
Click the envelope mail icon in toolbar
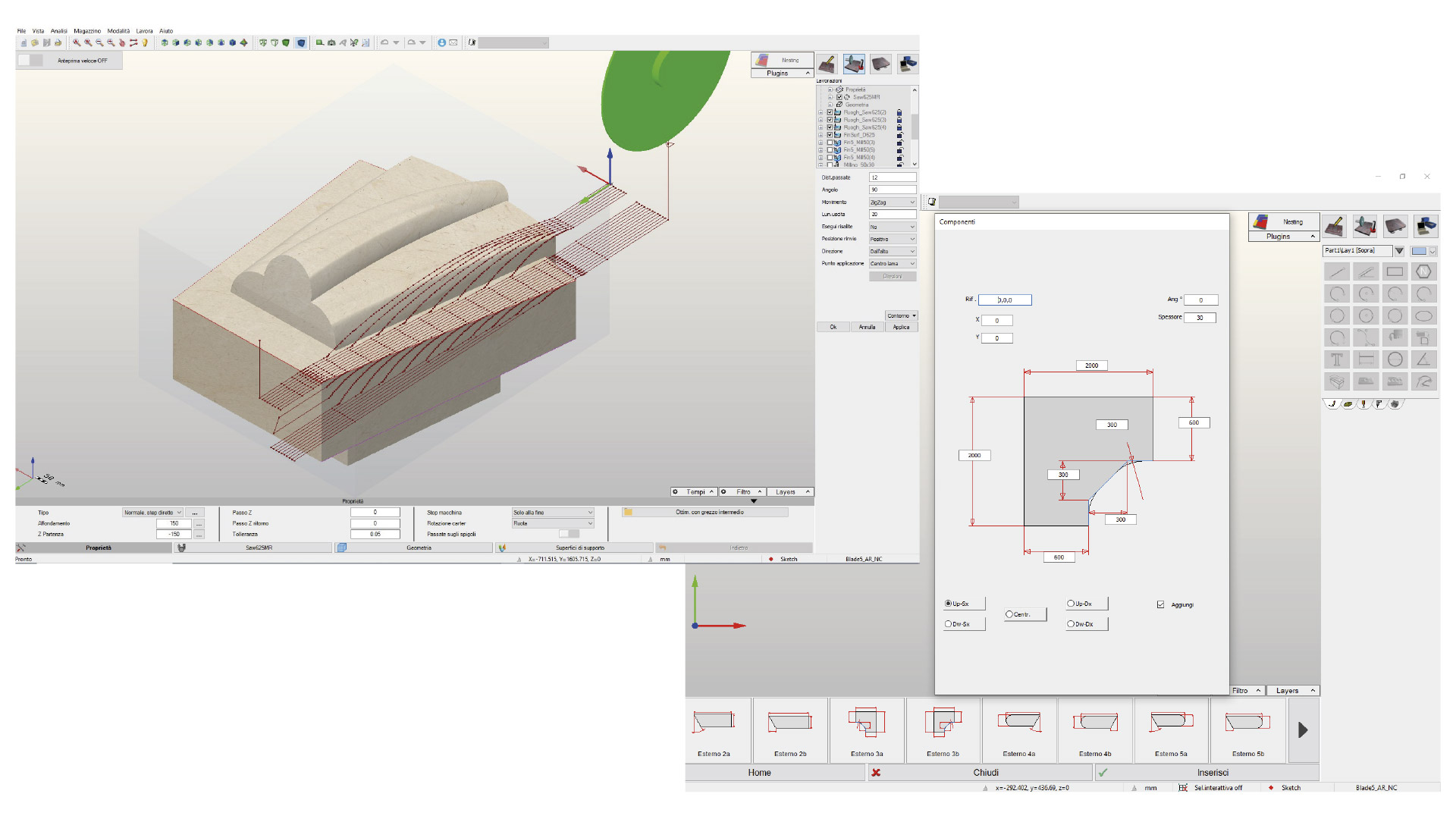tap(453, 42)
